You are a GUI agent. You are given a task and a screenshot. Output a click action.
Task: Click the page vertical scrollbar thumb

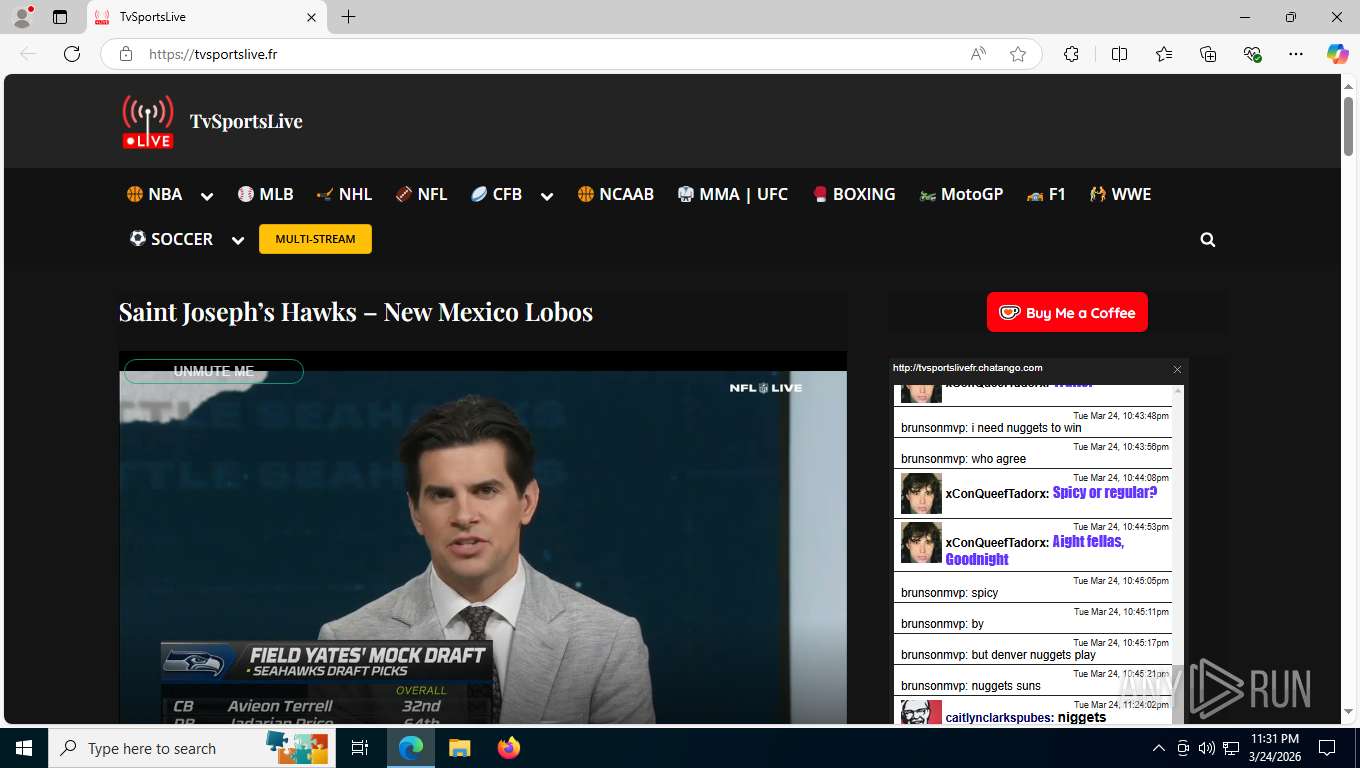(x=1348, y=125)
